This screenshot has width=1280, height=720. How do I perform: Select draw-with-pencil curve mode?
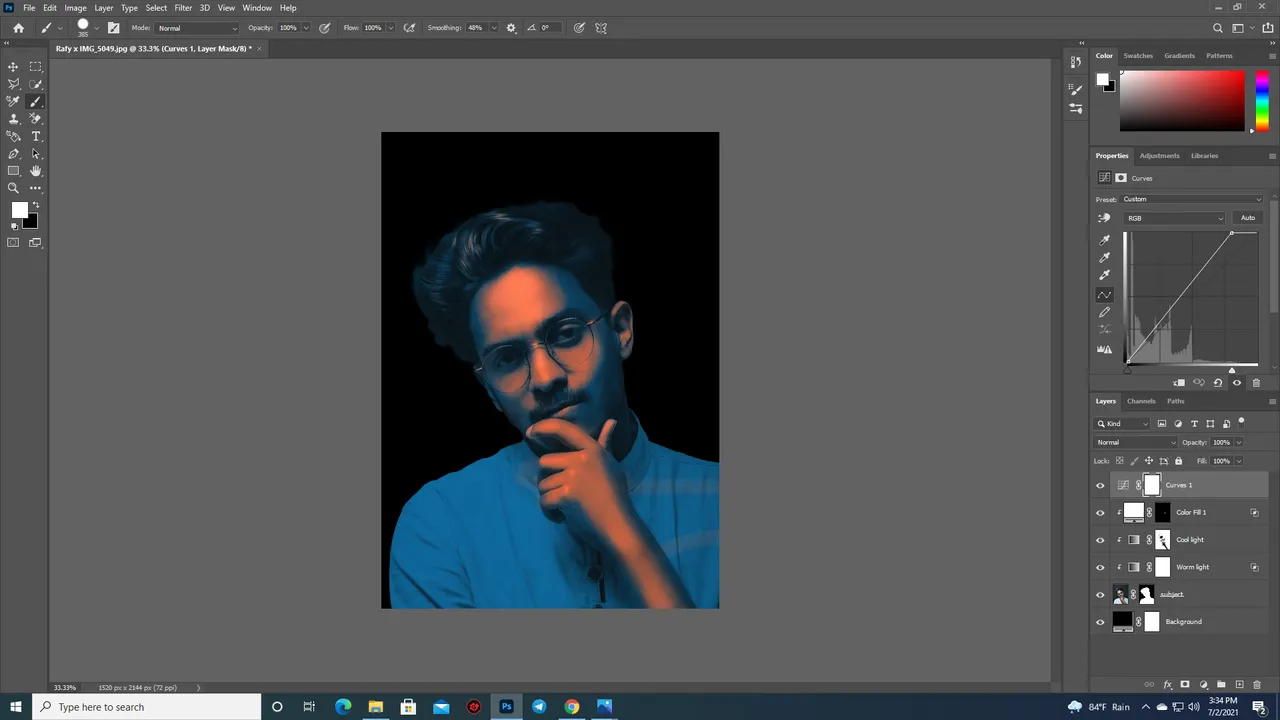point(1104,312)
